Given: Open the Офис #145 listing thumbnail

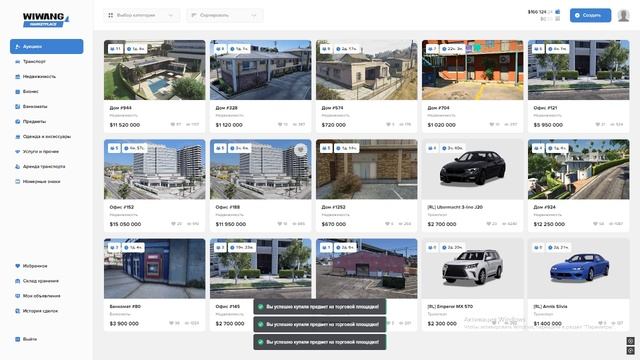Looking at the screenshot, I should [x=260, y=269].
